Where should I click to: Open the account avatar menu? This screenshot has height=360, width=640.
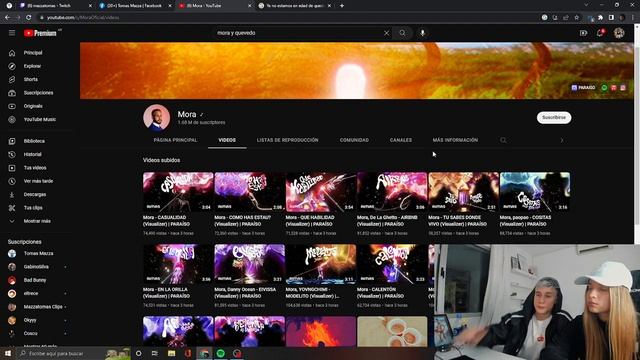click(x=619, y=33)
